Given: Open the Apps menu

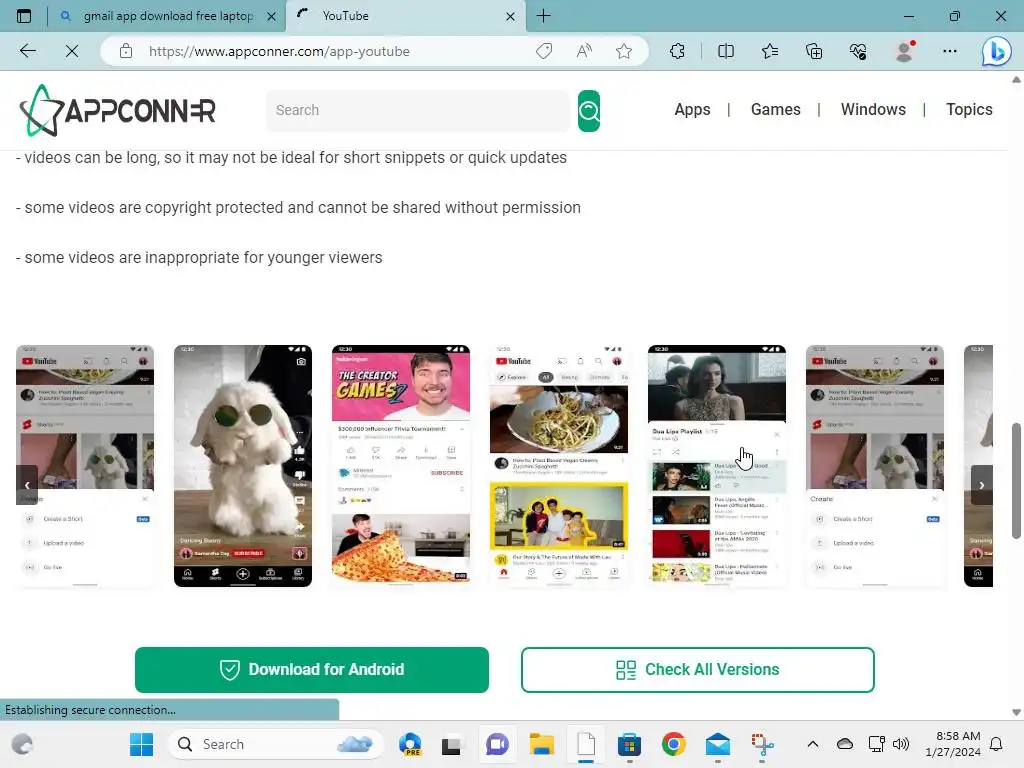Looking at the screenshot, I should [692, 110].
